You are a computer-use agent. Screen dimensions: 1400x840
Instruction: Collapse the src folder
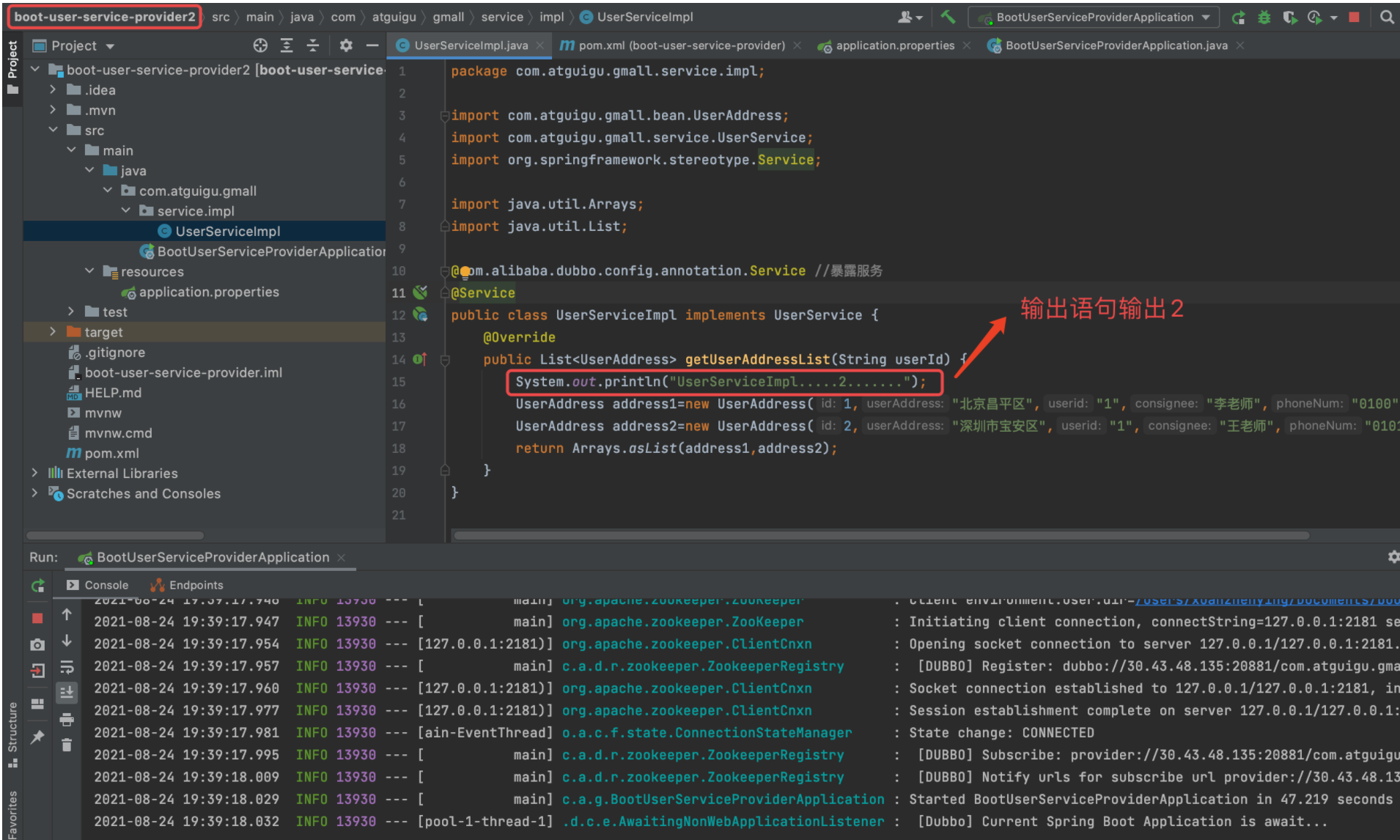[x=53, y=130]
